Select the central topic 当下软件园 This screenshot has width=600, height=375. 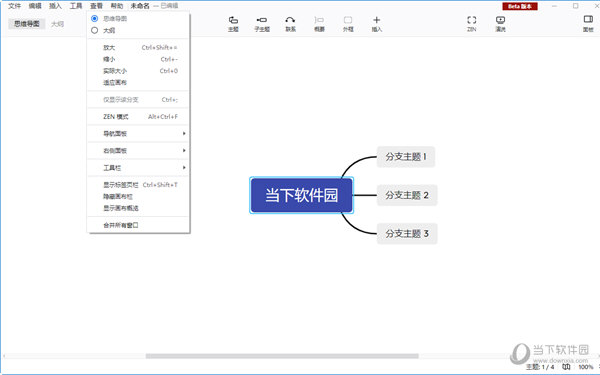pos(302,195)
